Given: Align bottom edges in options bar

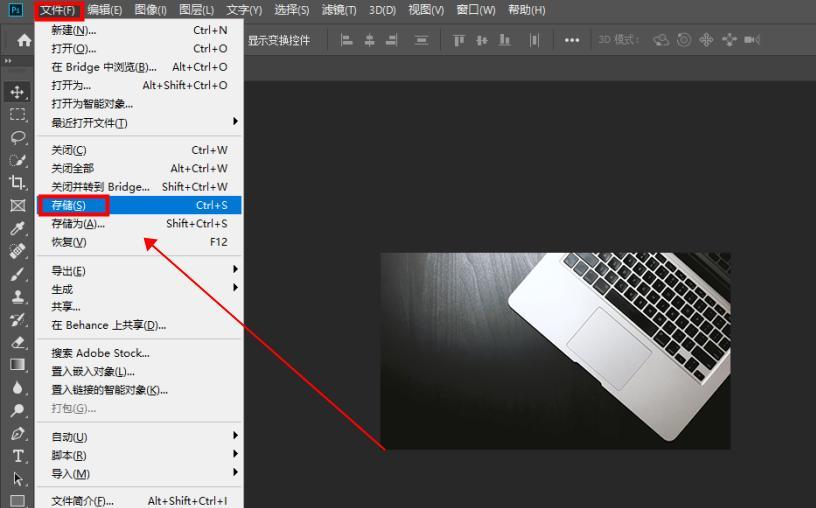Looking at the screenshot, I should (504, 40).
